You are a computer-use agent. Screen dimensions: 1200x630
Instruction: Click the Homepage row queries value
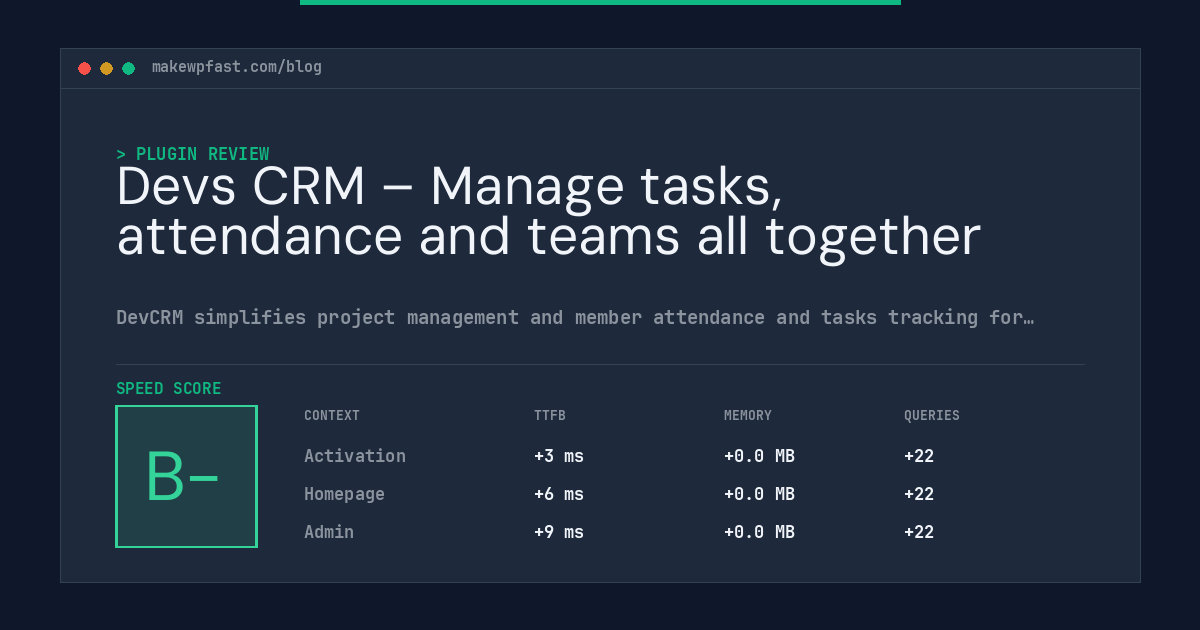point(919,494)
